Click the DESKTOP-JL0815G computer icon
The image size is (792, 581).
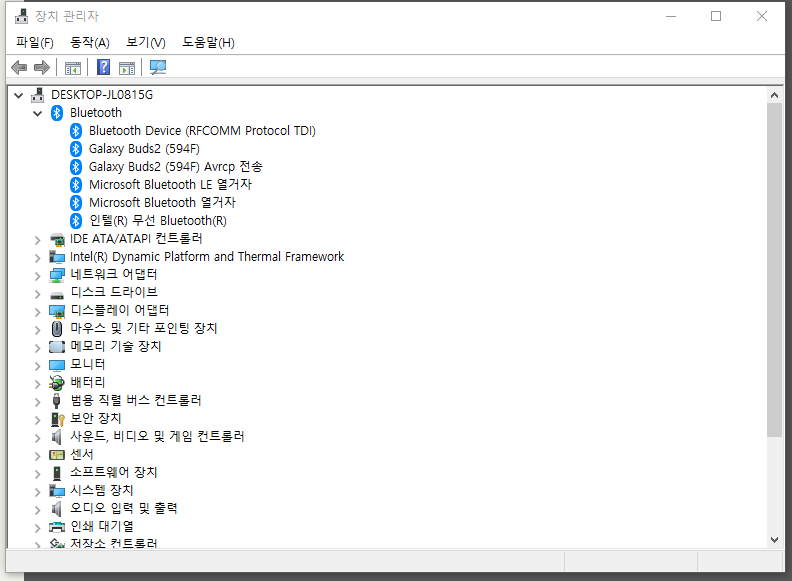(37, 95)
